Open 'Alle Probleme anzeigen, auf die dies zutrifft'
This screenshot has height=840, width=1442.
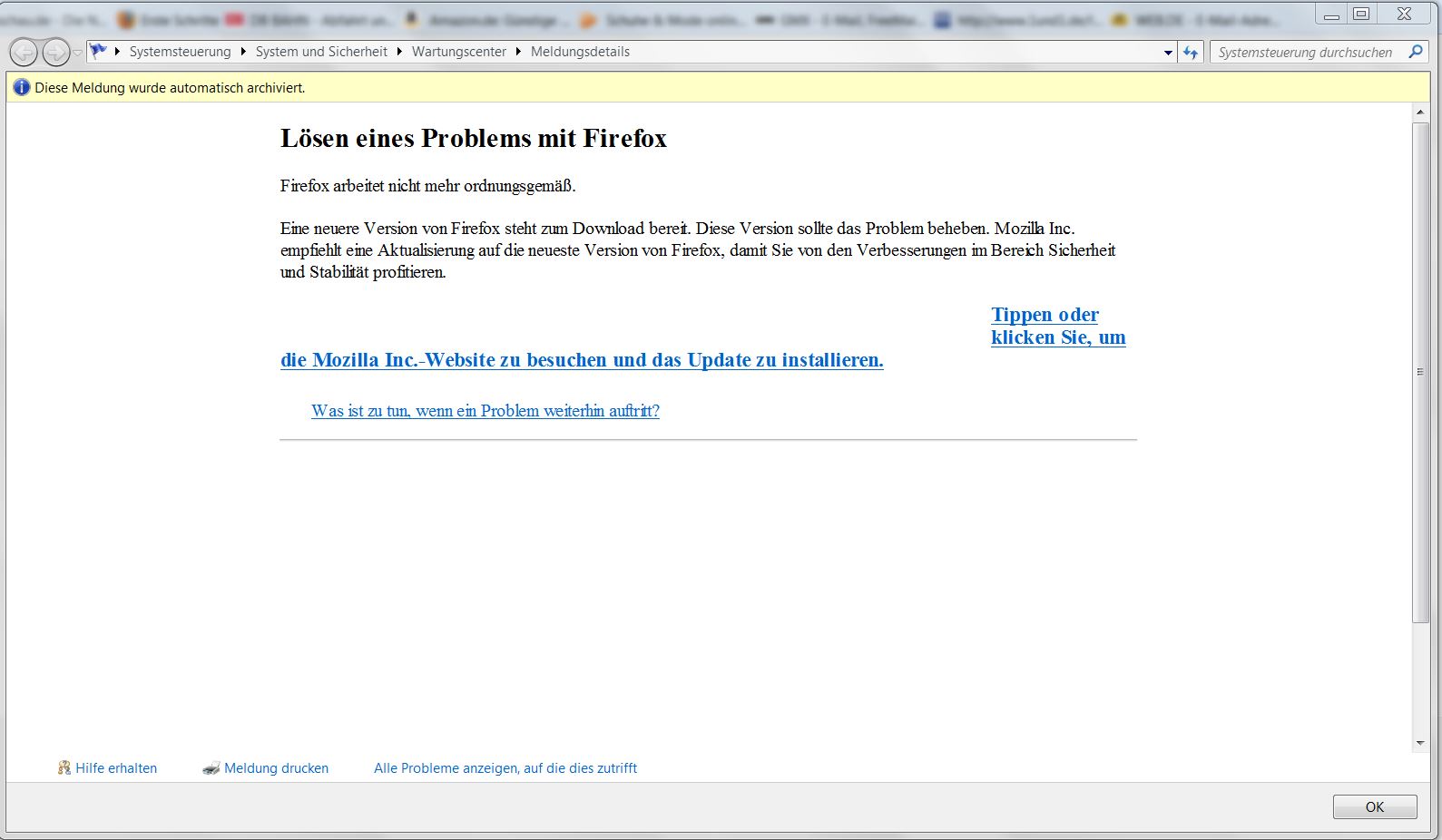505,768
